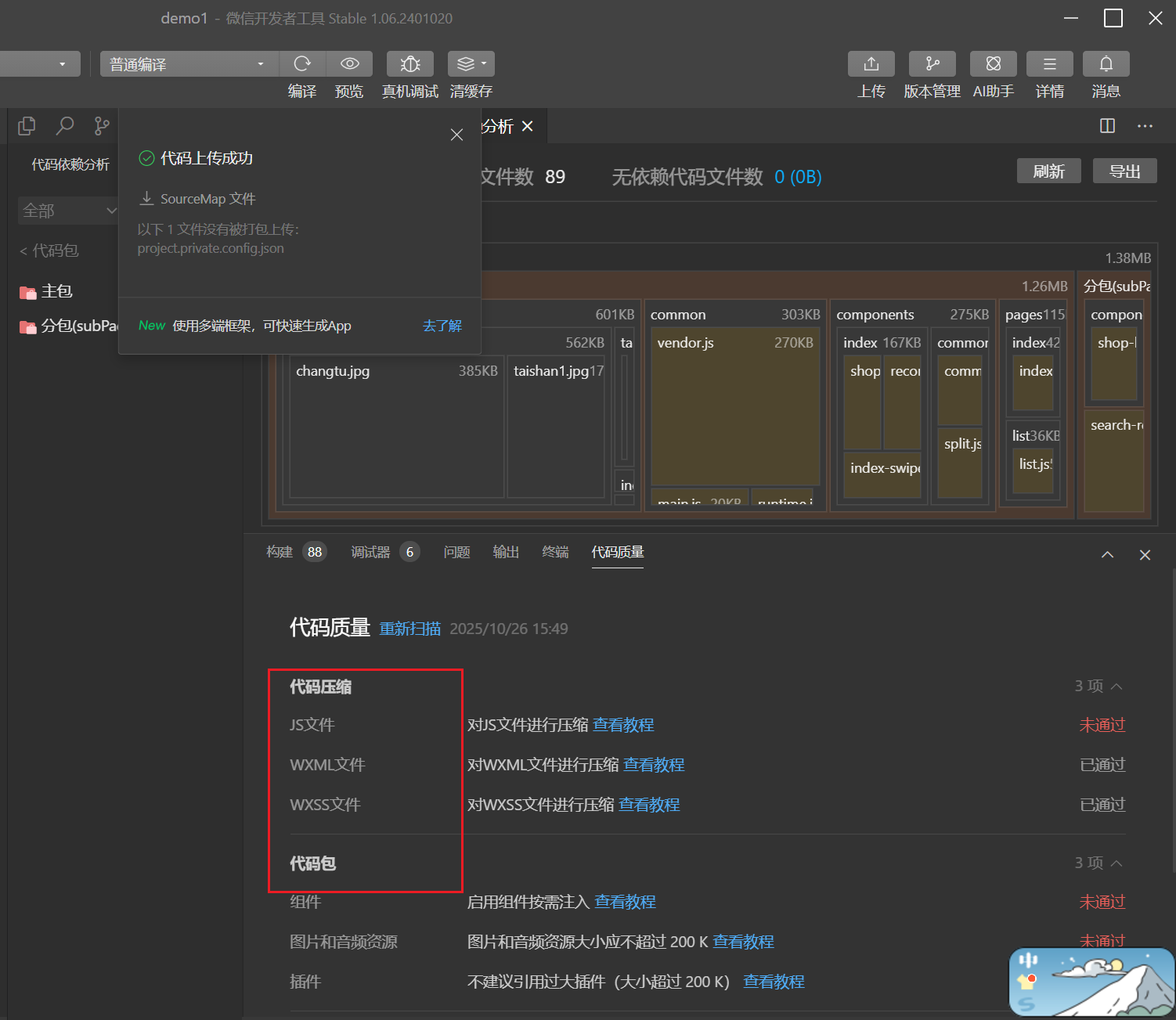Open 查看教程 for JS compression
Screen dimensions: 1176x1020
click(623, 725)
